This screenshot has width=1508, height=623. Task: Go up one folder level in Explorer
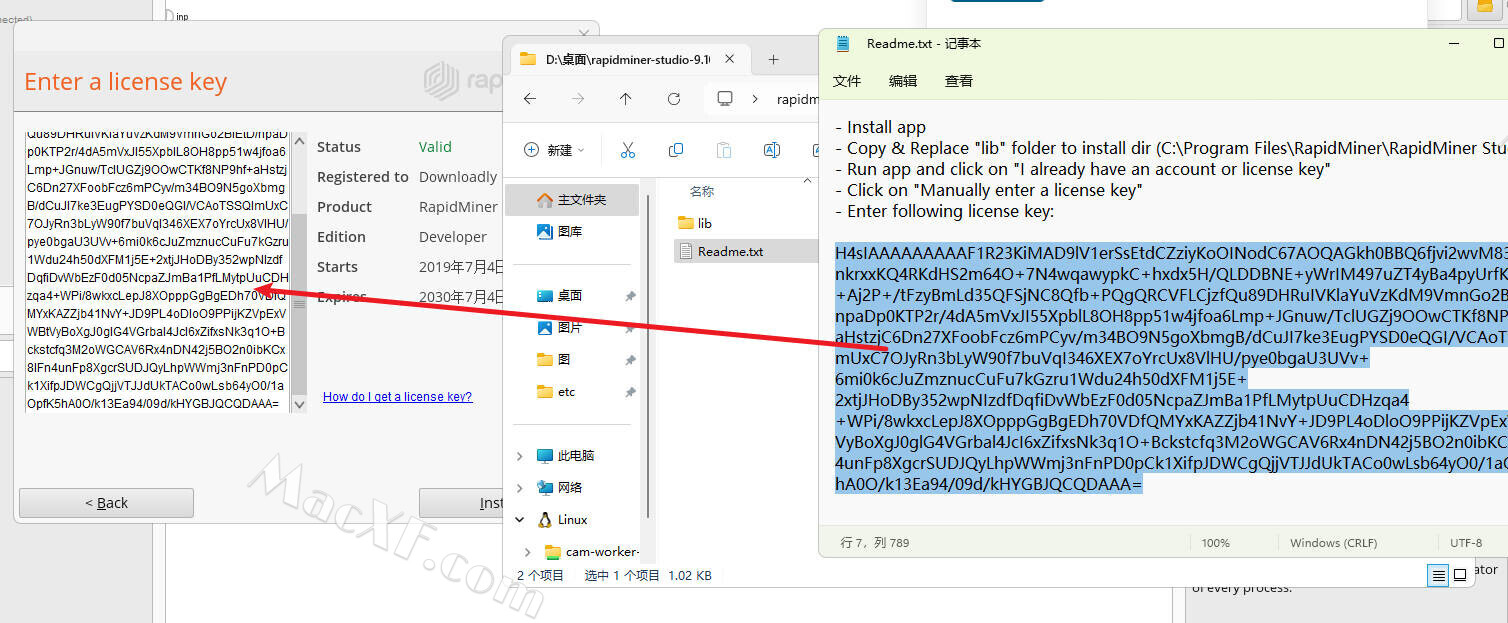(x=626, y=99)
